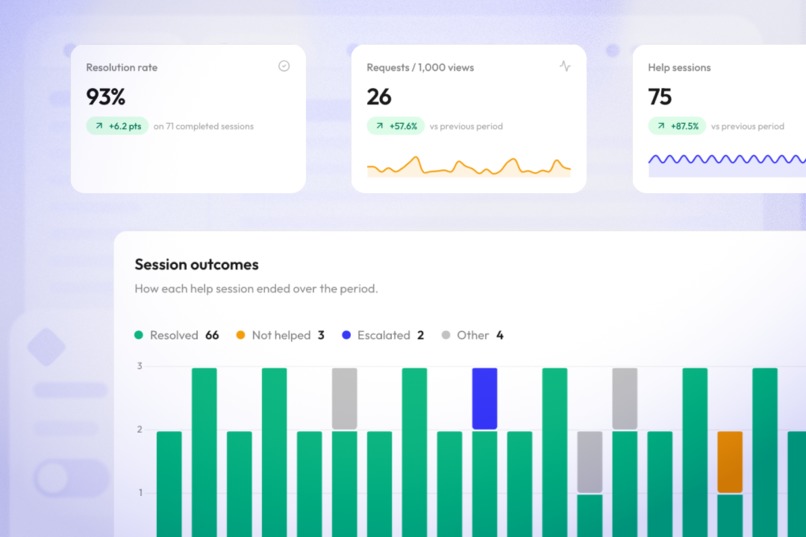Click 'on 71 completed sessions' text

point(204,126)
